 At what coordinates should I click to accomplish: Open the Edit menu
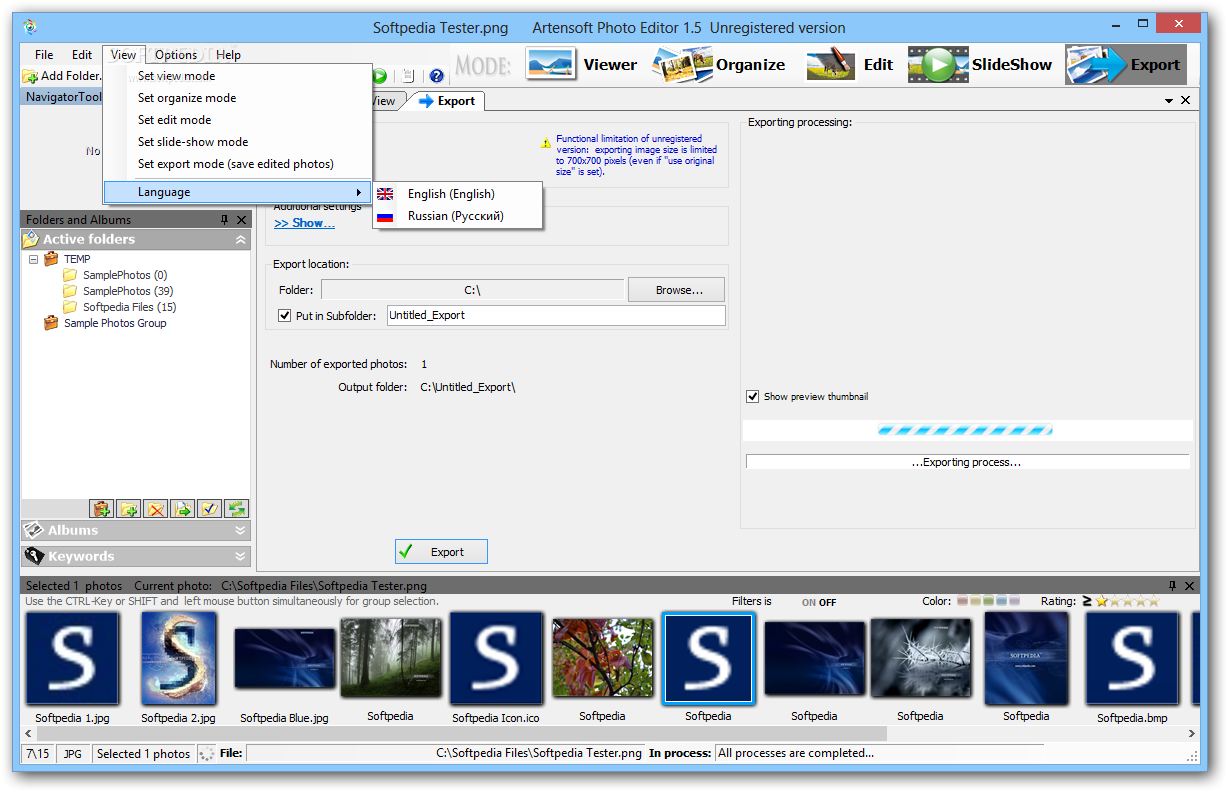click(82, 55)
